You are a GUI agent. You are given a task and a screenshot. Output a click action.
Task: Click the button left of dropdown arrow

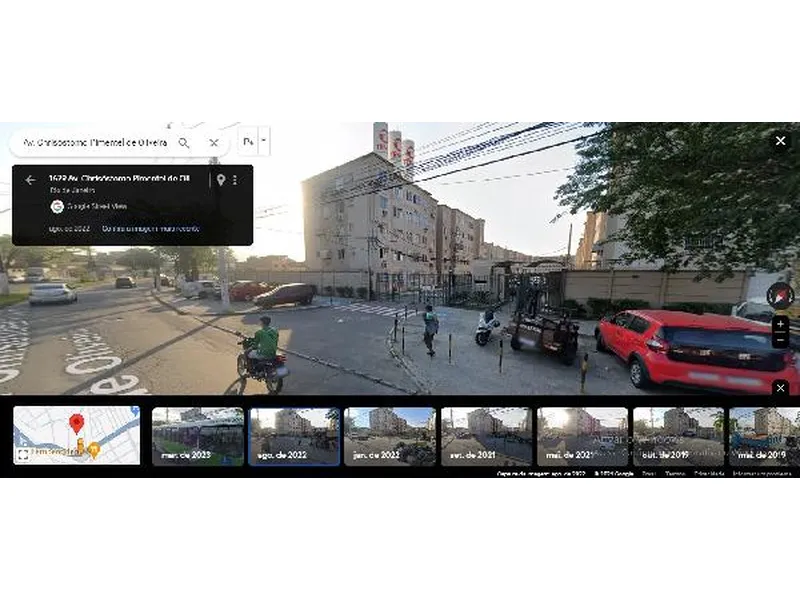point(247,141)
